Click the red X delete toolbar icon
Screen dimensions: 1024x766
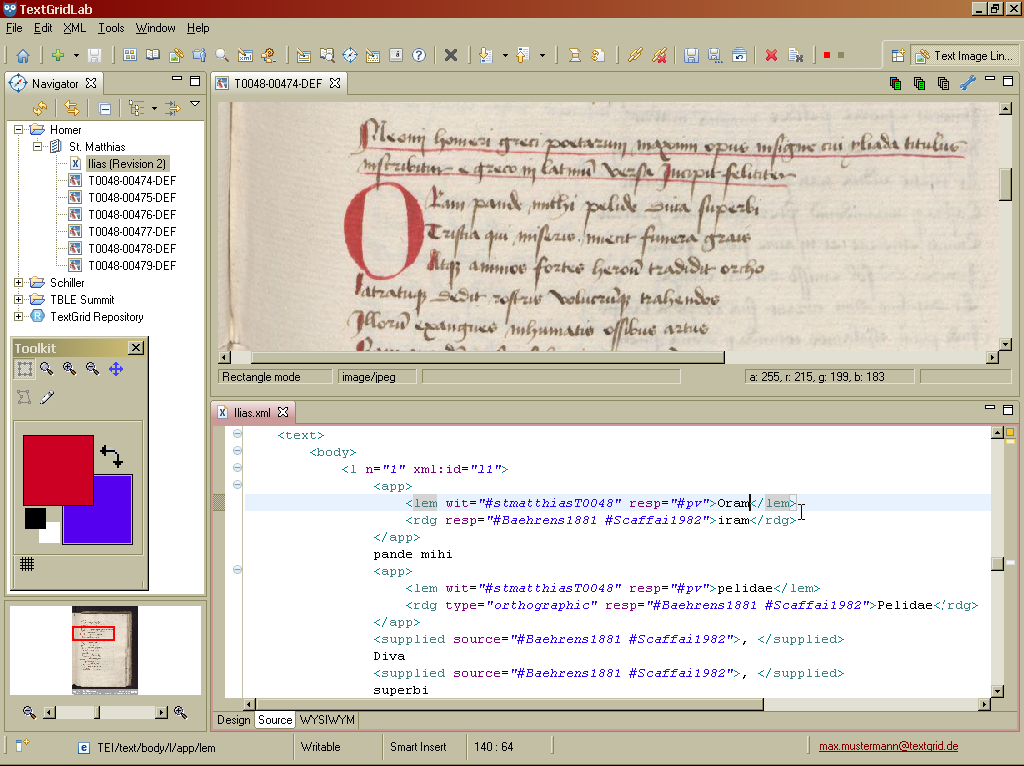(x=771, y=55)
